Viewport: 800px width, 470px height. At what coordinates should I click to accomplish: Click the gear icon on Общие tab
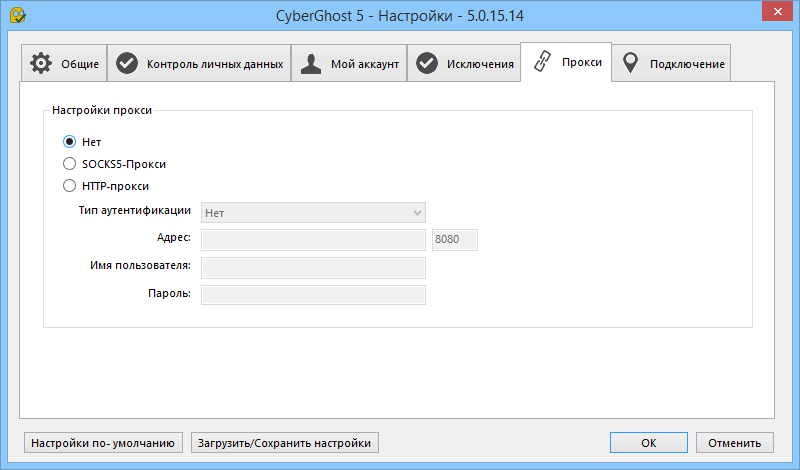(x=41, y=64)
